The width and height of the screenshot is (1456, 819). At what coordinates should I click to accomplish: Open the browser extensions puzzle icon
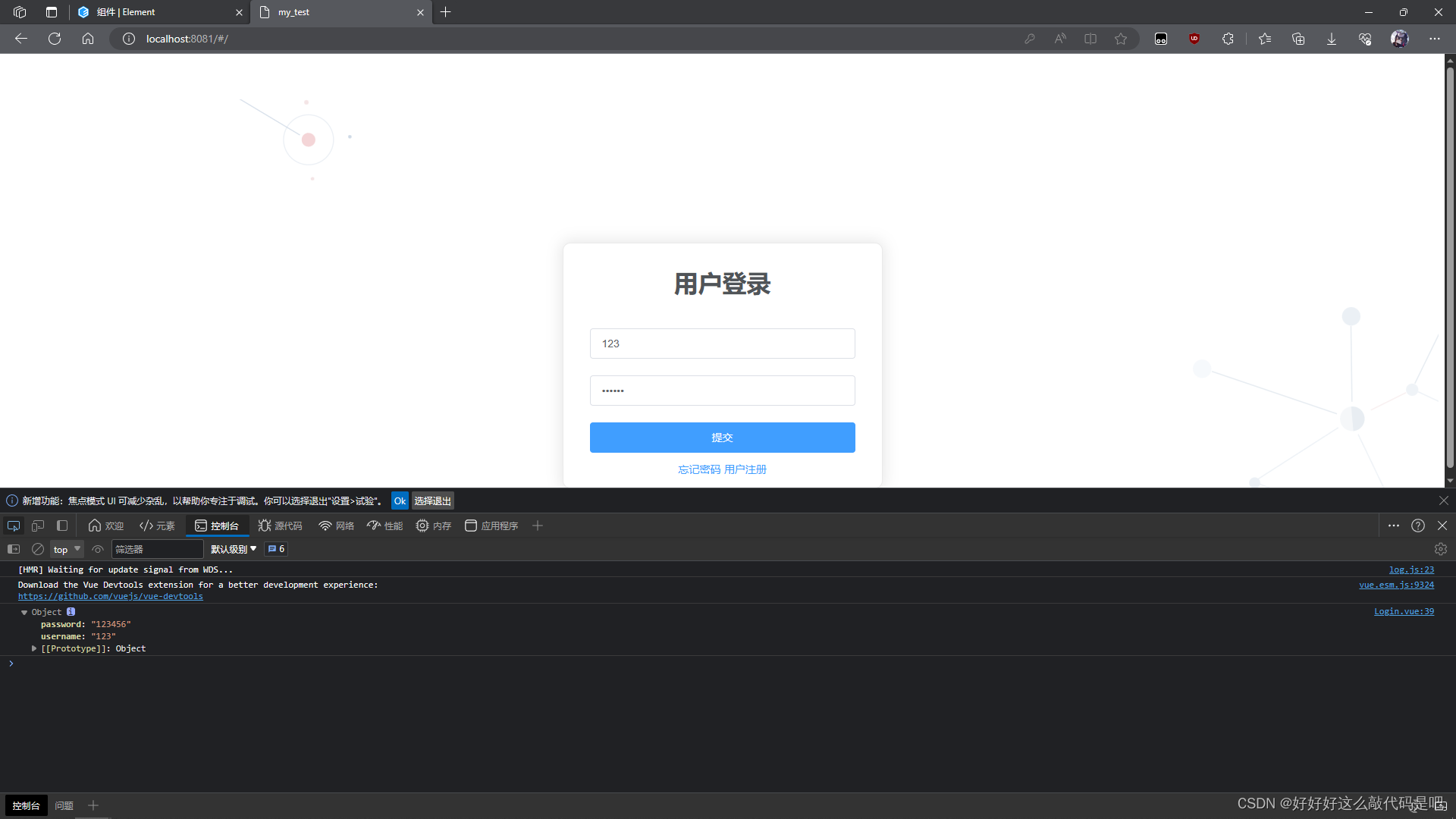1228,39
